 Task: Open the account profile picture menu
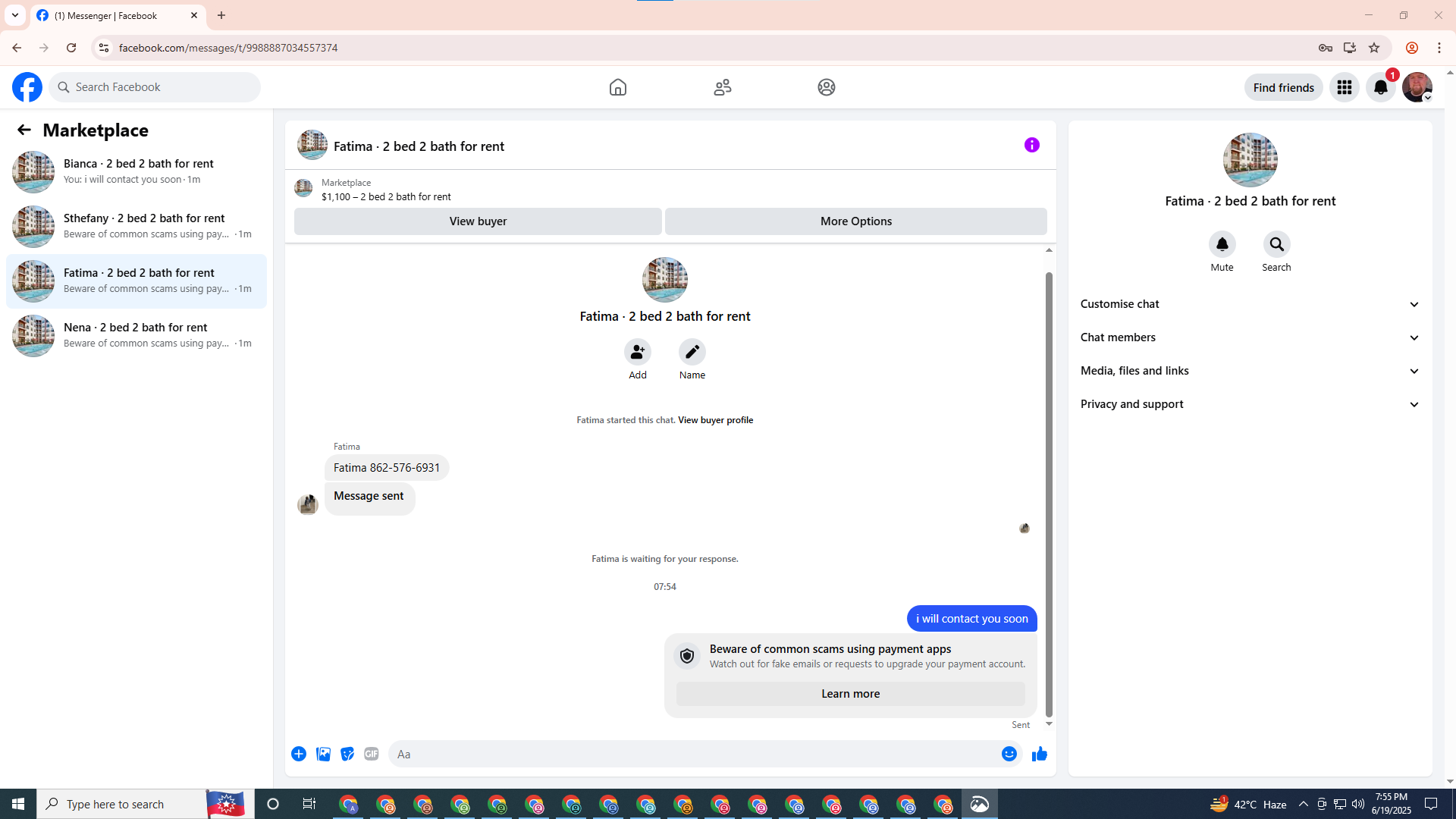coord(1417,87)
